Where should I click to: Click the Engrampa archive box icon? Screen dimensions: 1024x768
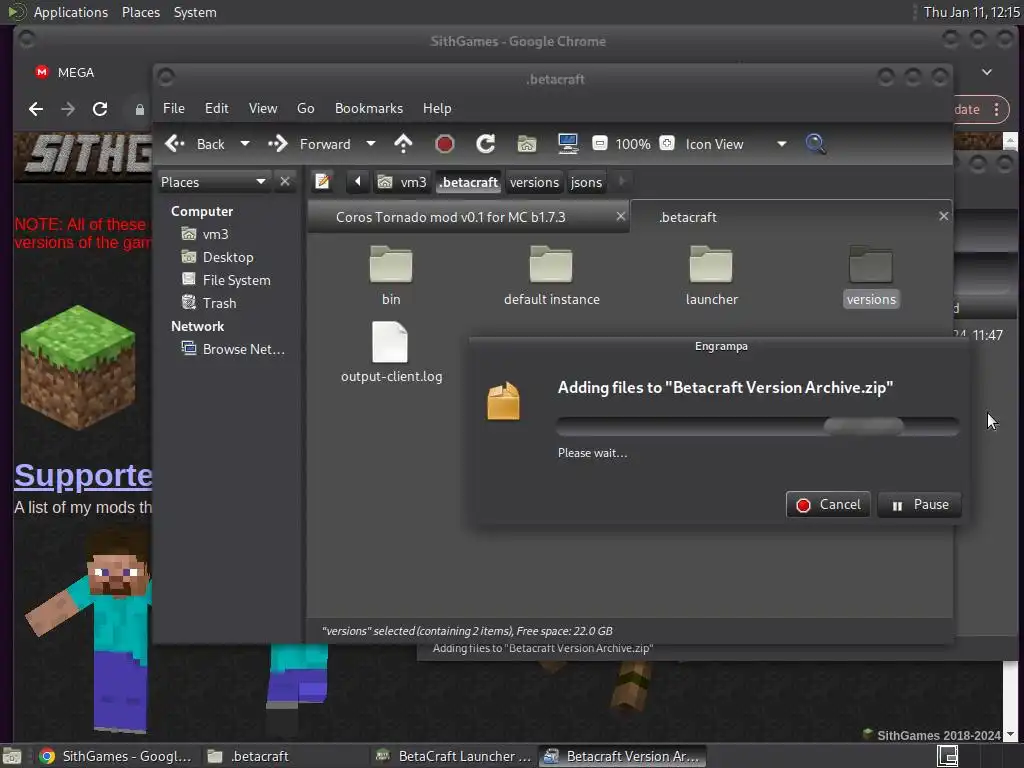click(x=504, y=401)
